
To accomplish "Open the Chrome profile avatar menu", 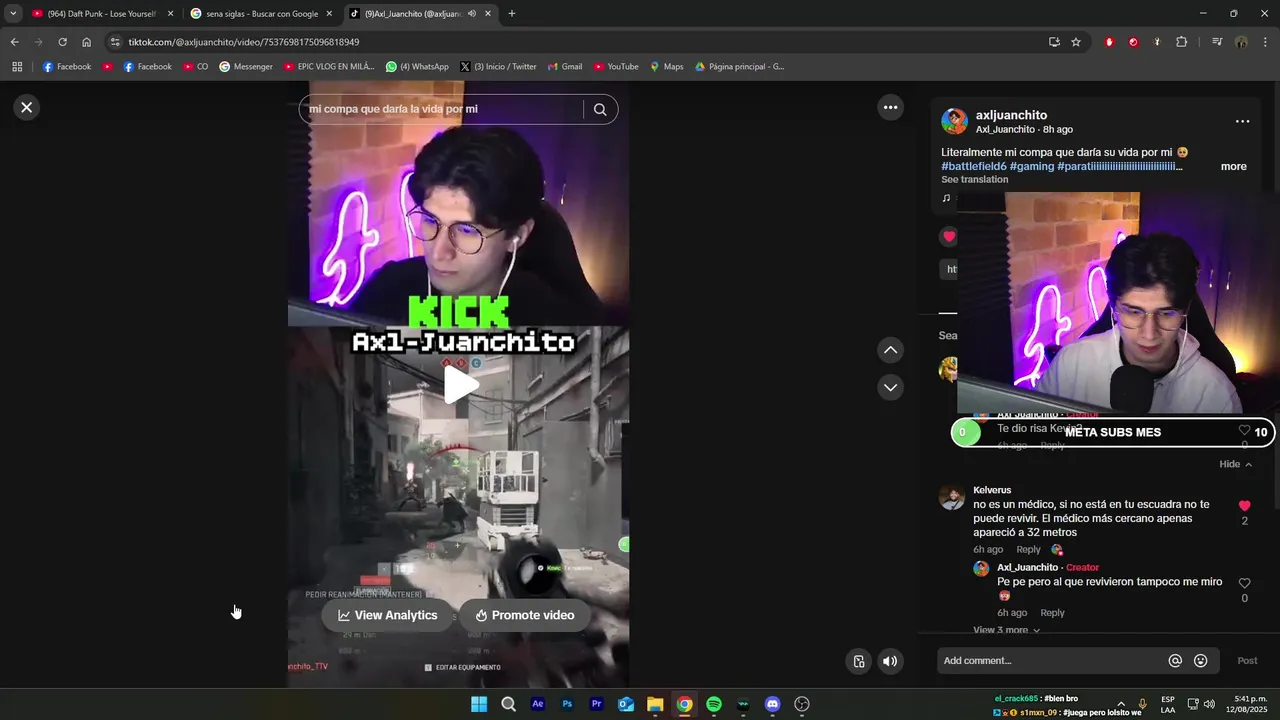I will click(x=1241, y=42).
